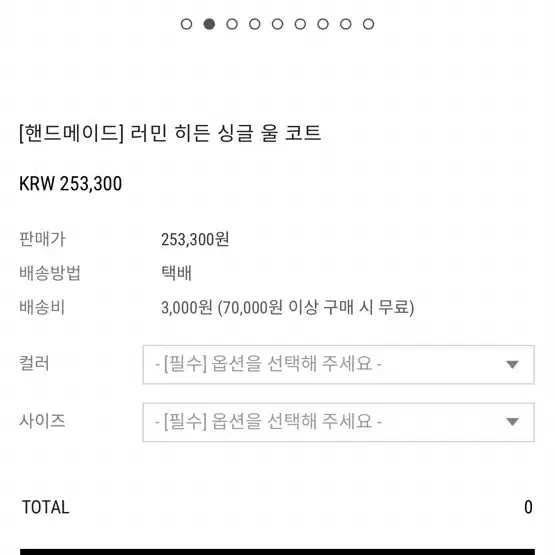Screen dimensions: 555x555
Task: Go to the seventh carousel dot
Action: [x=323, y=24]
